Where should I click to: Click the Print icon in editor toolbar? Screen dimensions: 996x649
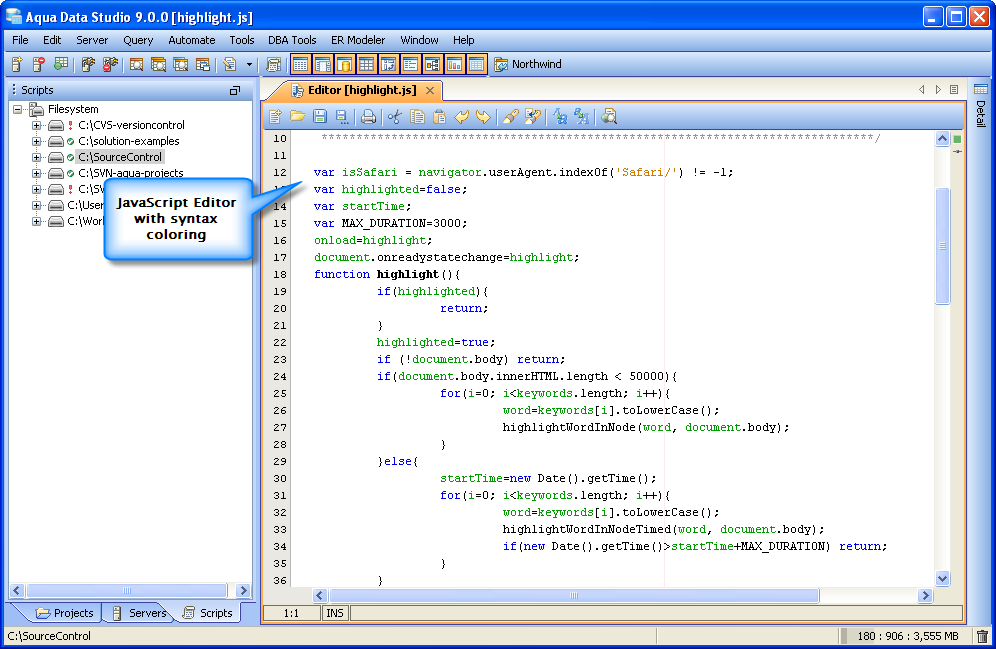pyautogui.click(x=368, y=117)
